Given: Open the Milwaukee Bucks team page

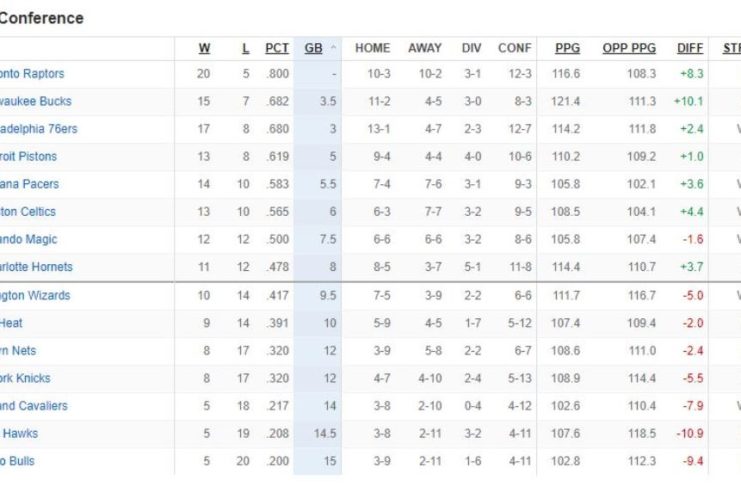Looking at the screenshot, I should pyautogui.click(x=36, y=101).
